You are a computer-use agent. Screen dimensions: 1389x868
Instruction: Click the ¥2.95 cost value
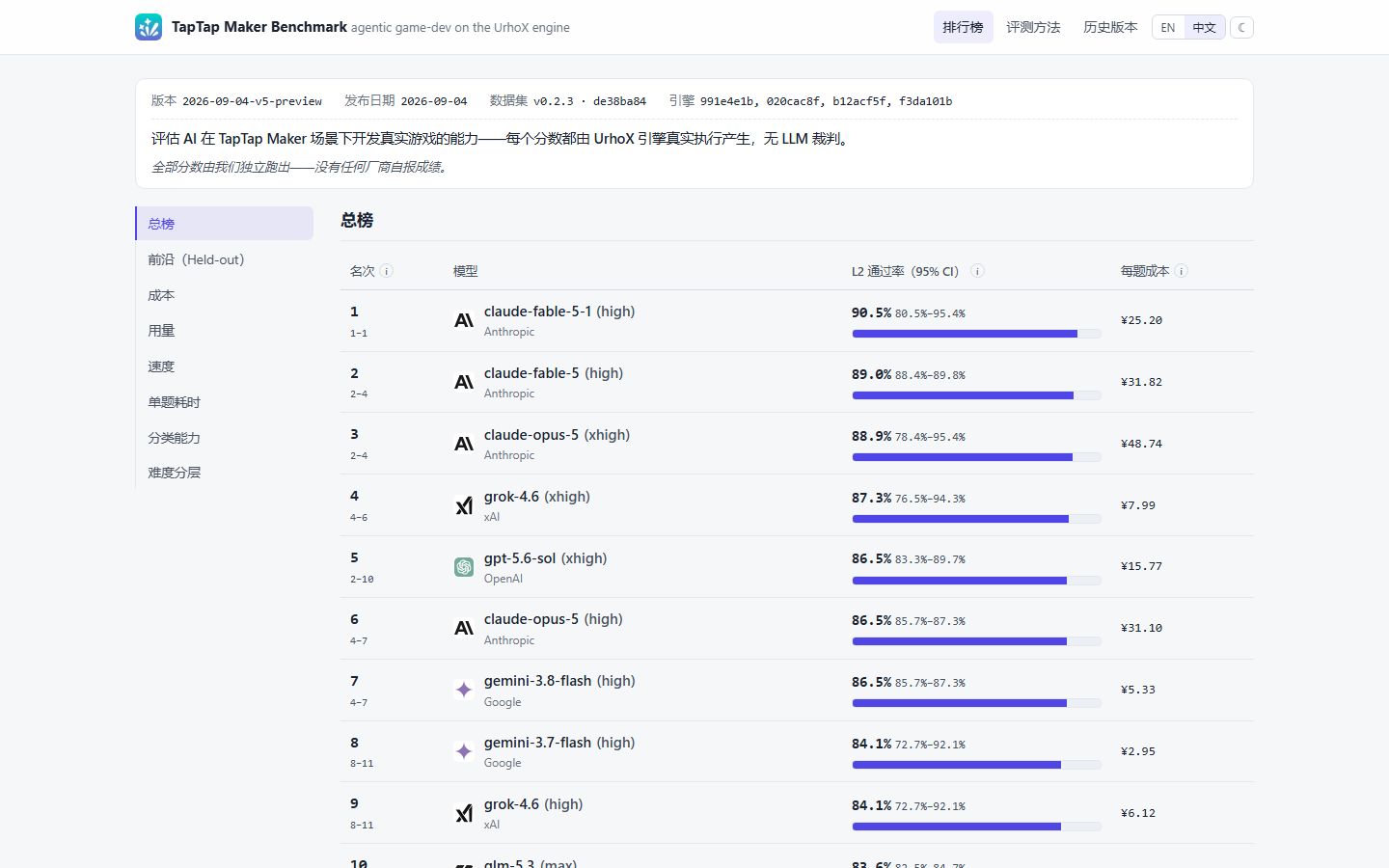click(x=1138, y=751)
